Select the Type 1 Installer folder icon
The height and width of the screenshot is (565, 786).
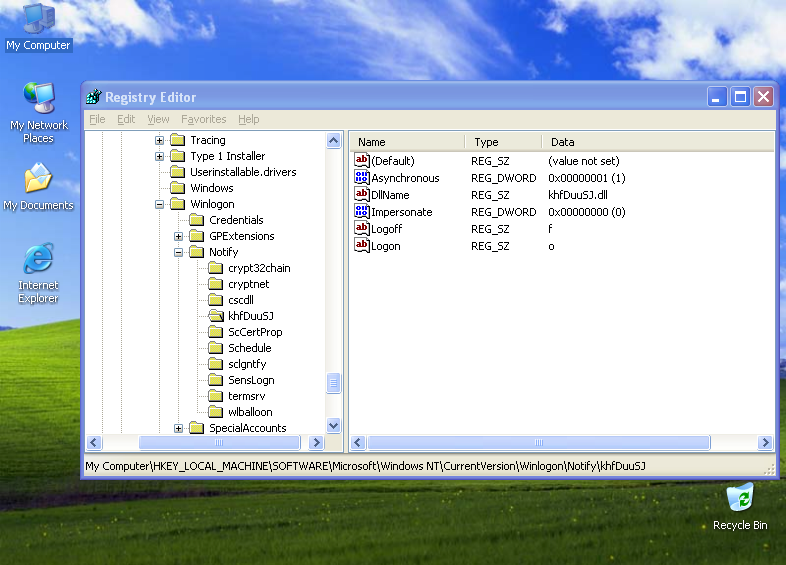tap(177, 156)
